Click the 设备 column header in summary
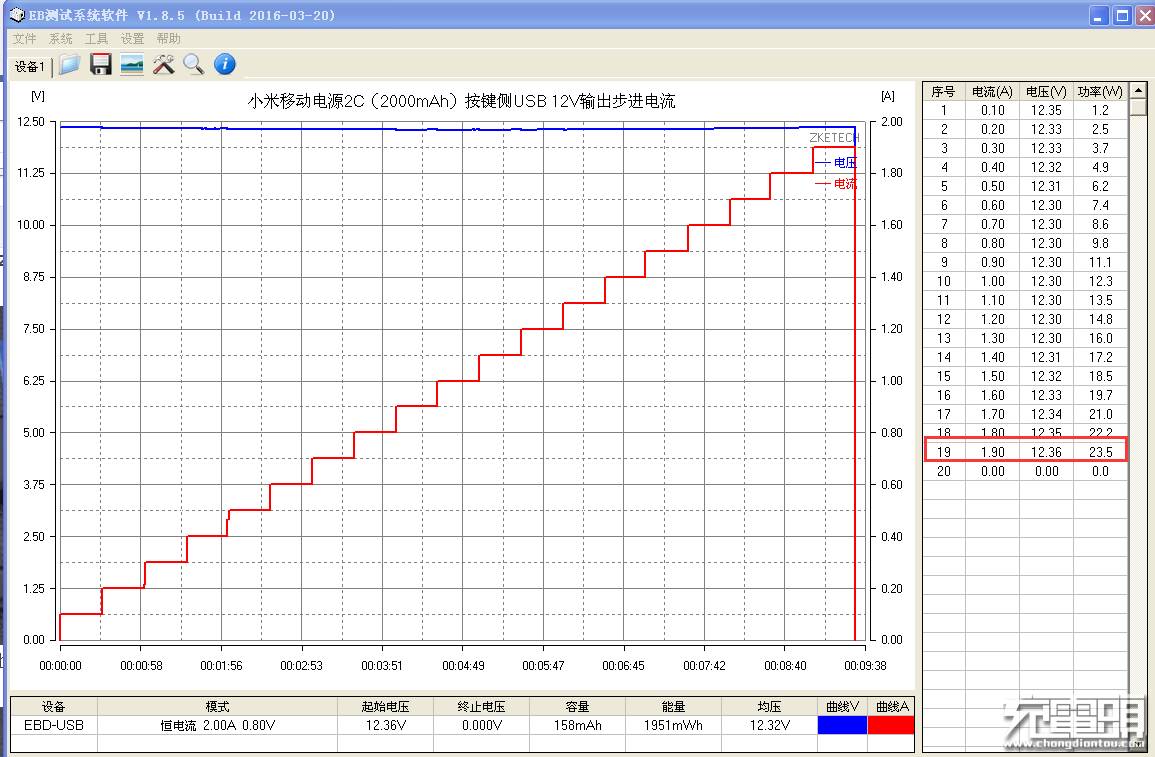This screenshot has height=757, width=1155. (x=54, y=706)
